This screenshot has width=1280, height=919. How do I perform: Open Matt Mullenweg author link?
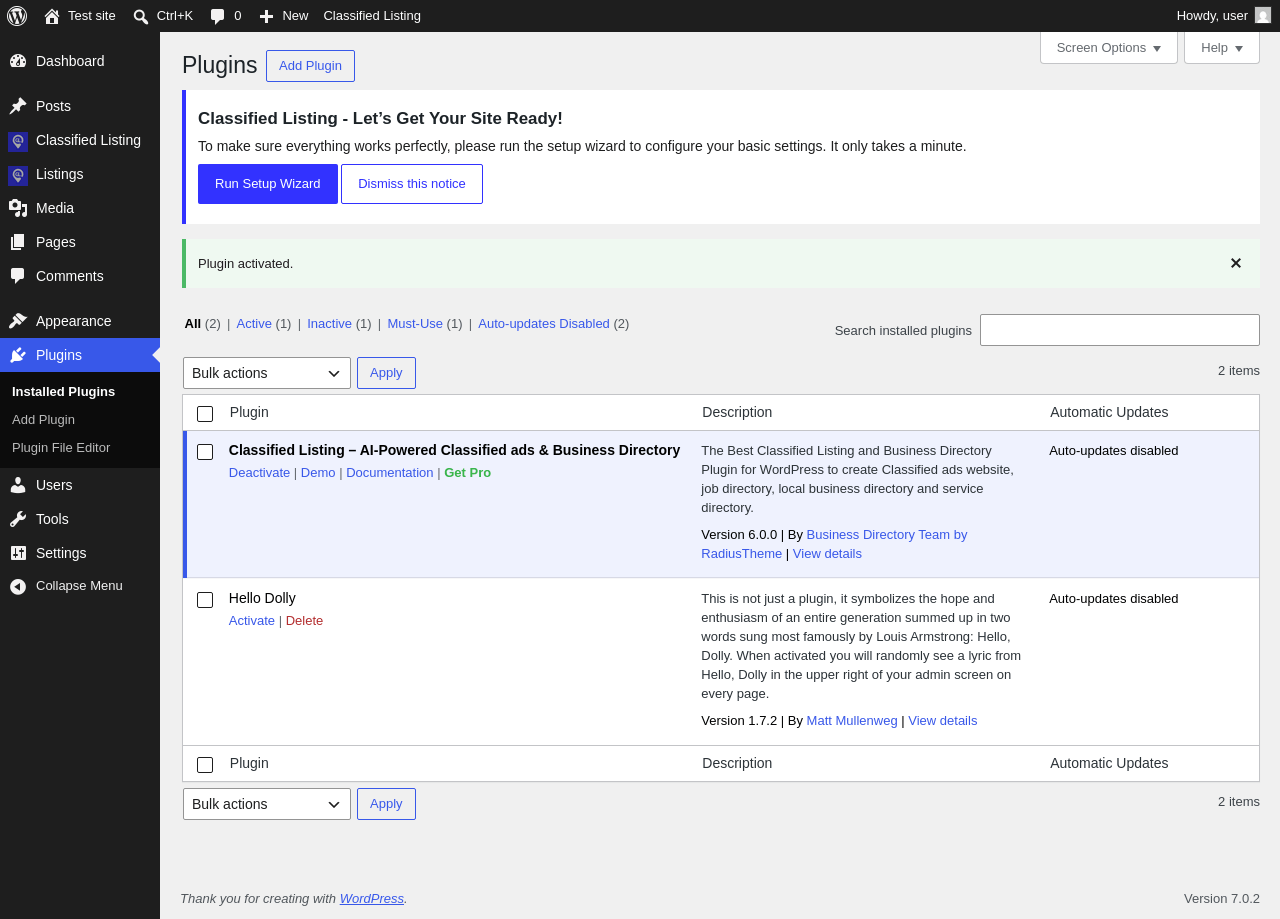[852, 721]
